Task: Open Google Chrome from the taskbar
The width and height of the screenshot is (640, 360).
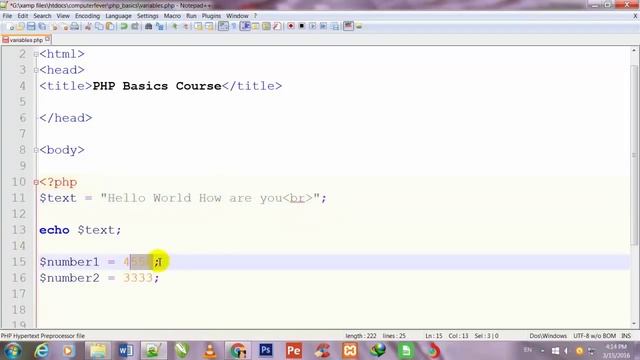Action: click(x=238, y=351)
